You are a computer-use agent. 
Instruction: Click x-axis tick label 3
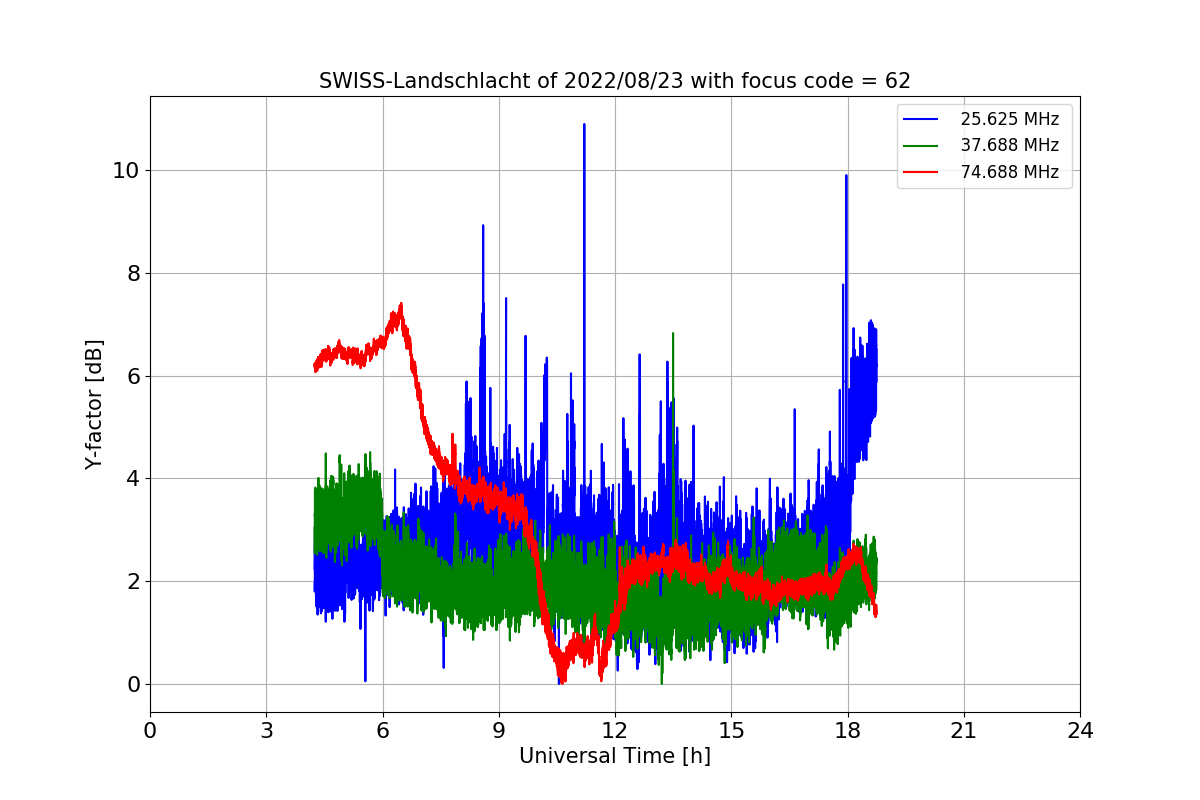click(266, 731)
